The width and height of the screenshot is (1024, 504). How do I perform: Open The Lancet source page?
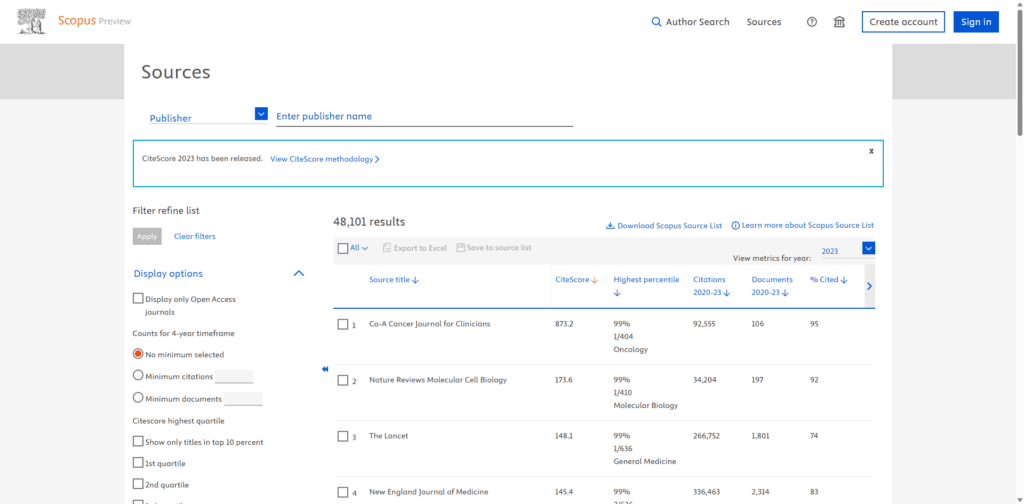click(x=389, y=436)
